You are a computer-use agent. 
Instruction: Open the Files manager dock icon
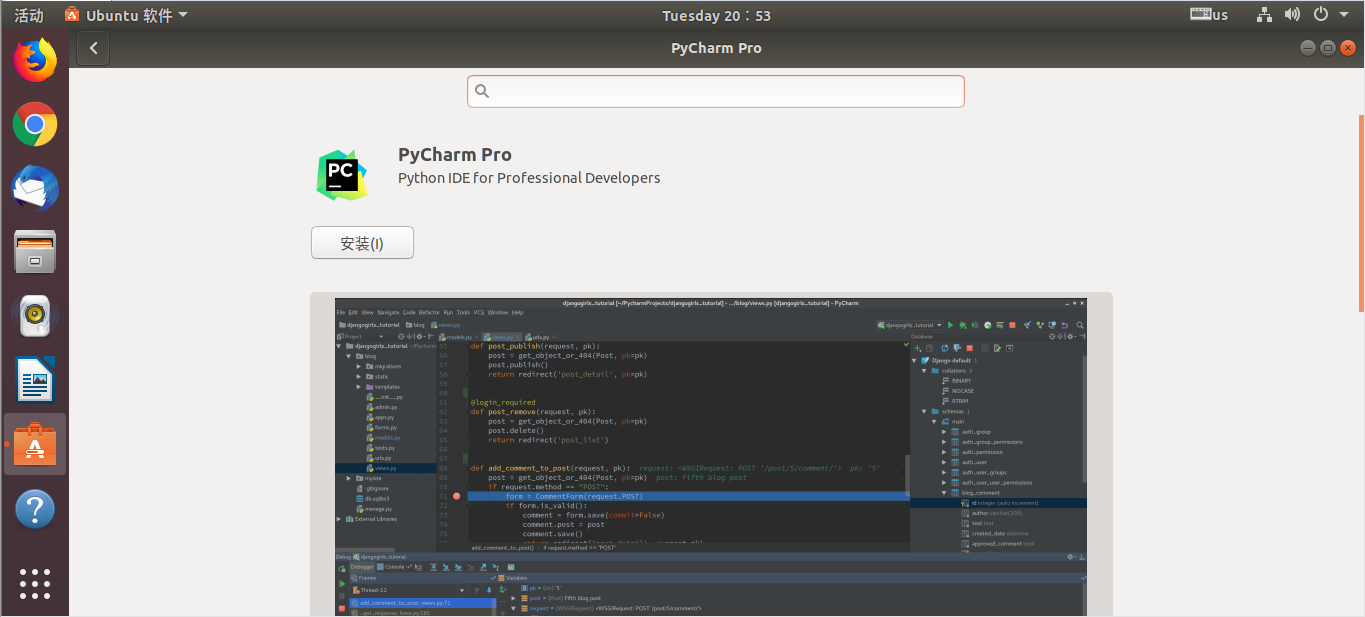click(x=35, y=252)
